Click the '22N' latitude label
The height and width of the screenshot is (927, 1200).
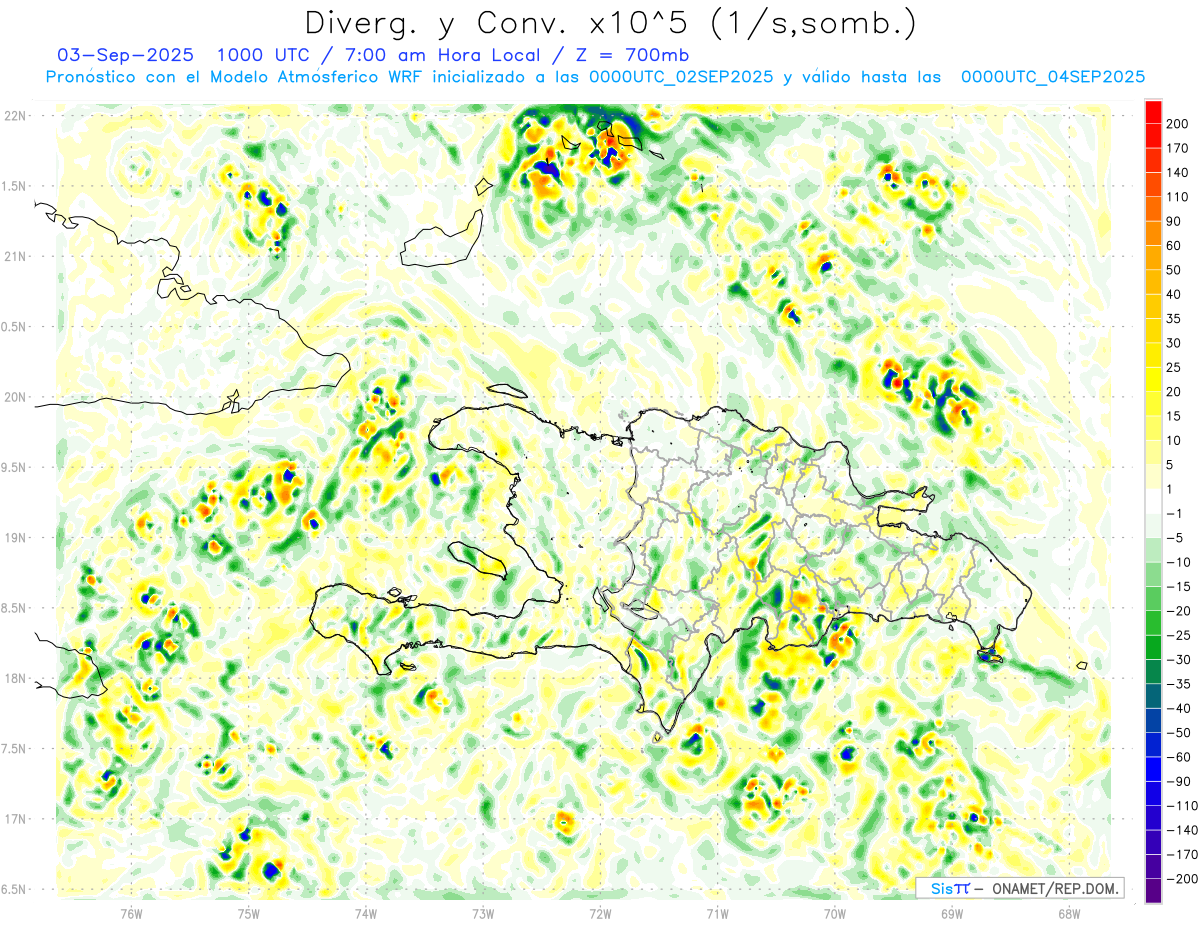click(x=15, y=116)
